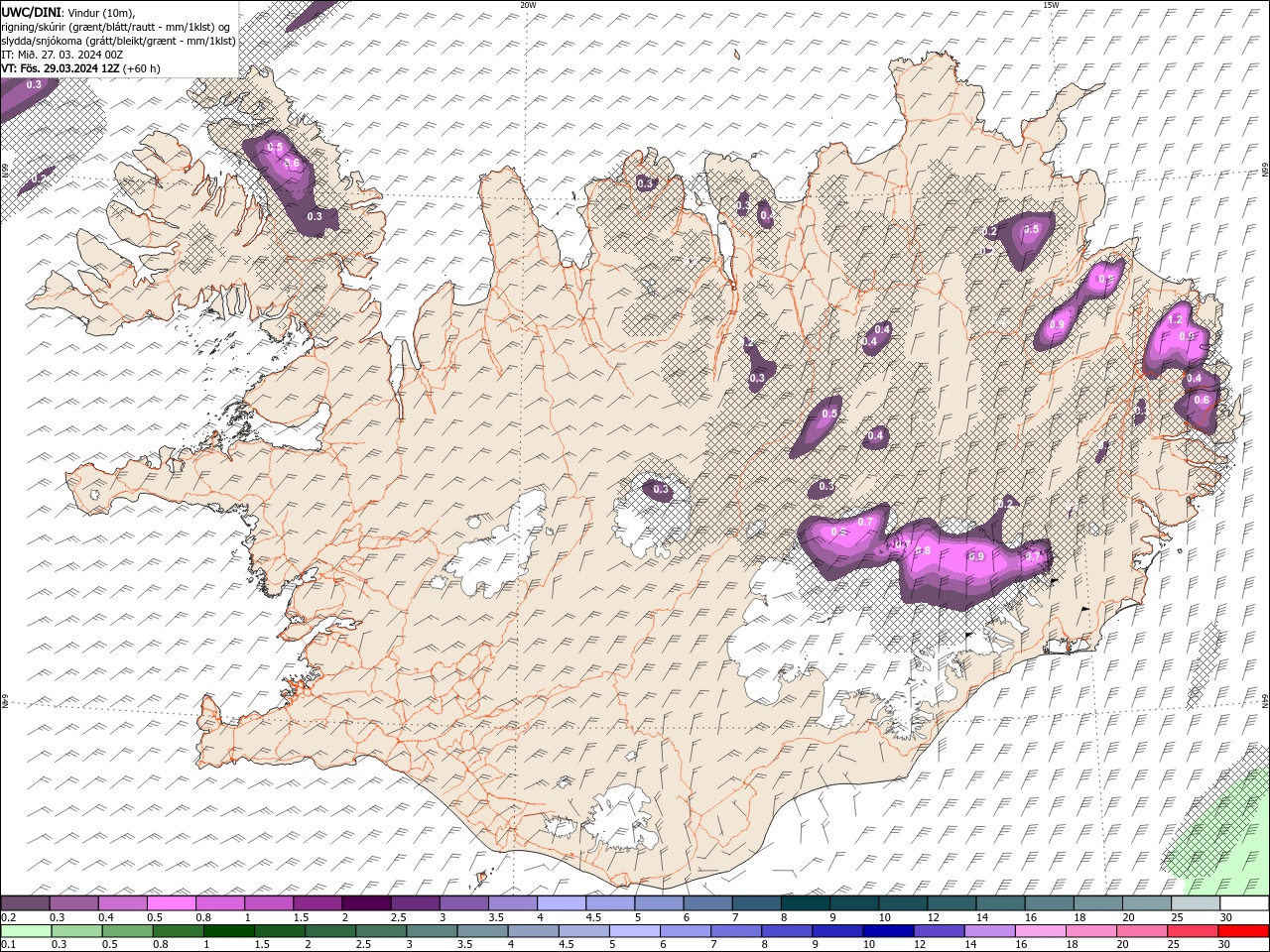This screenshot has height=952, width=1270.
Task: Click the 8 dark teal swatch in snow scale
Action: [x=806, y=903]
